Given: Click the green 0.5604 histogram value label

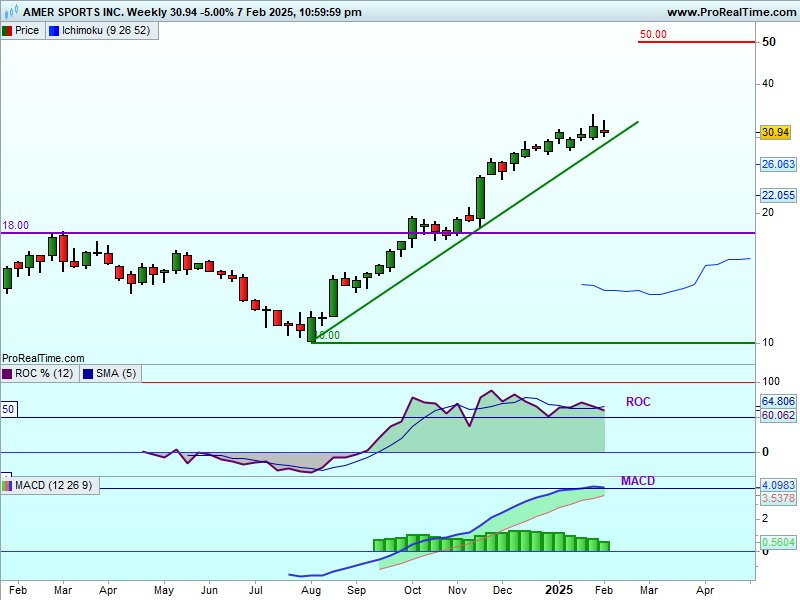Looking at the screenshot, I should coord(778,543).
